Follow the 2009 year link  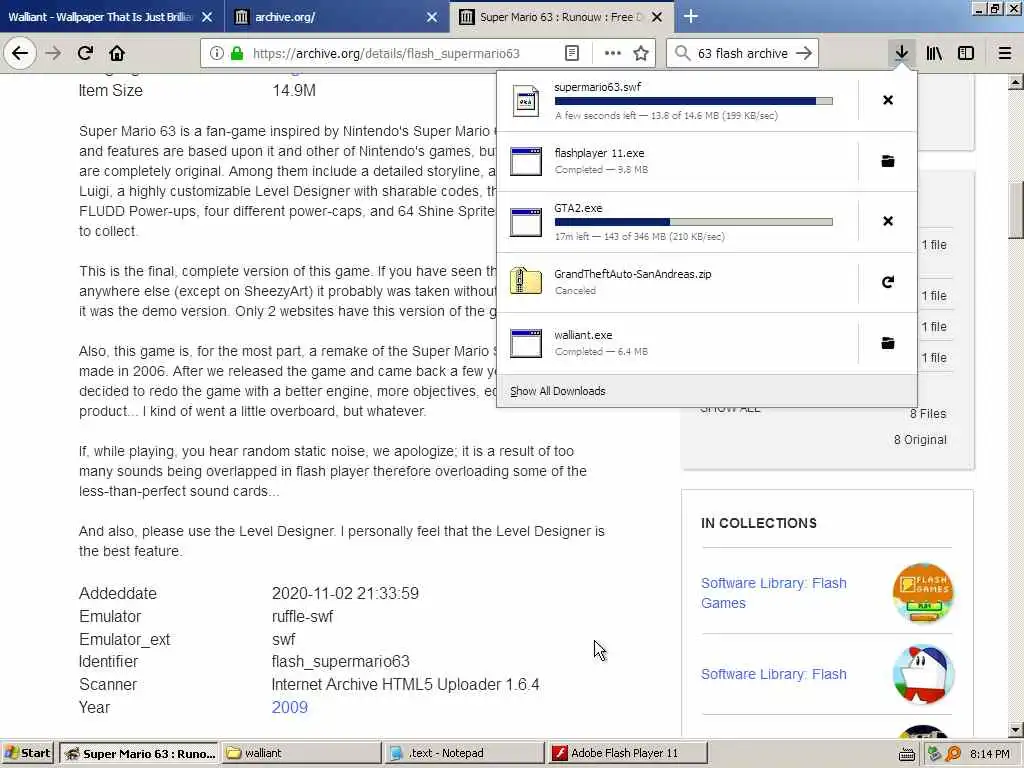point(289,707)
